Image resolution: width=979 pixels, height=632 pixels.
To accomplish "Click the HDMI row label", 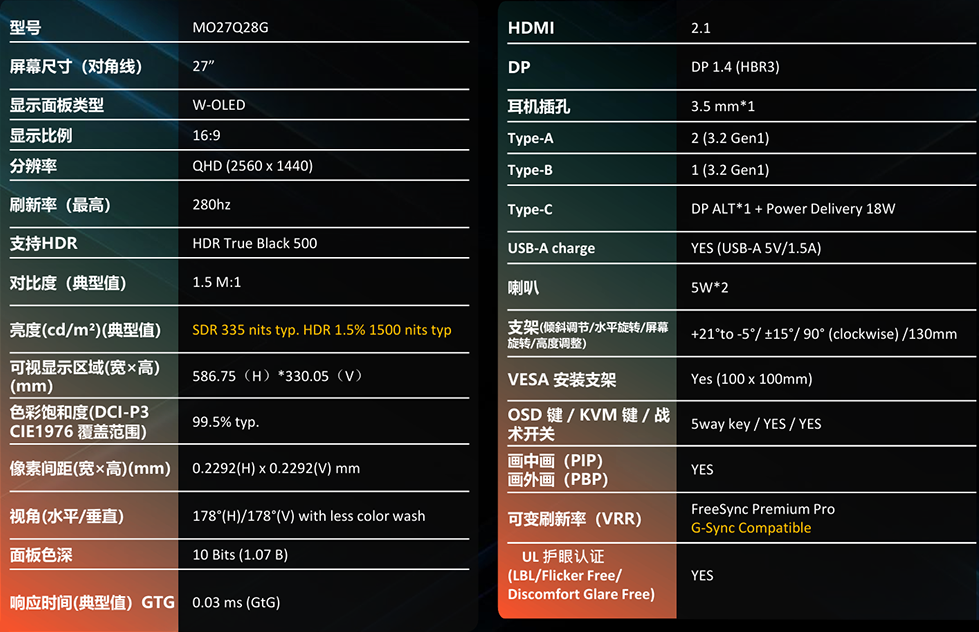I will point(531,28).
